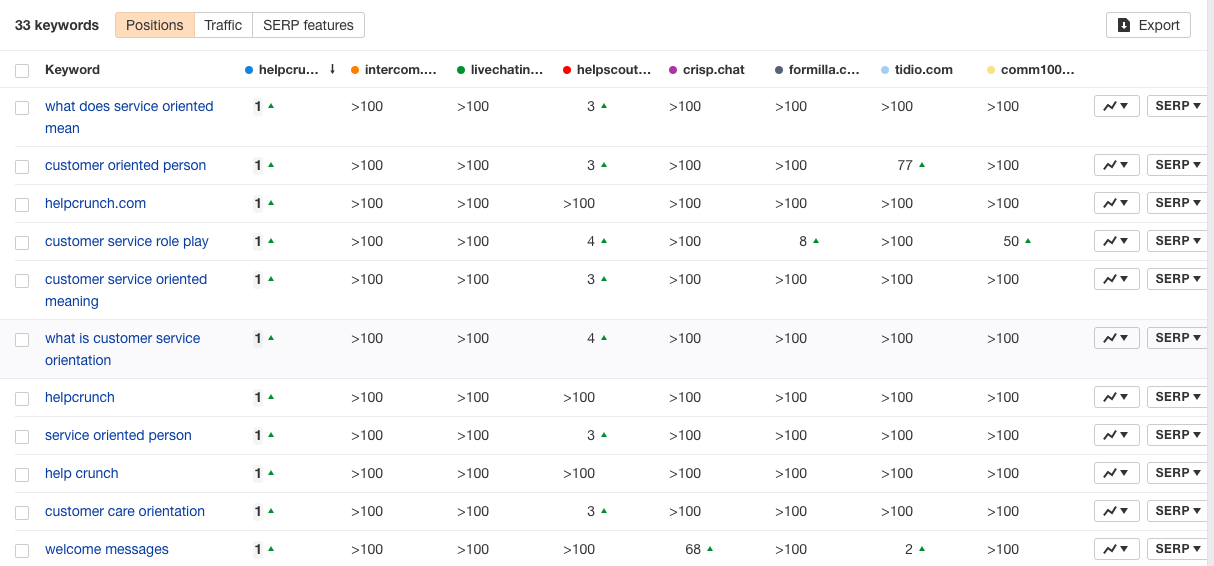
Task: Check the 'helpcrunch' keyword row checkbox
Action: pos(22,398)
